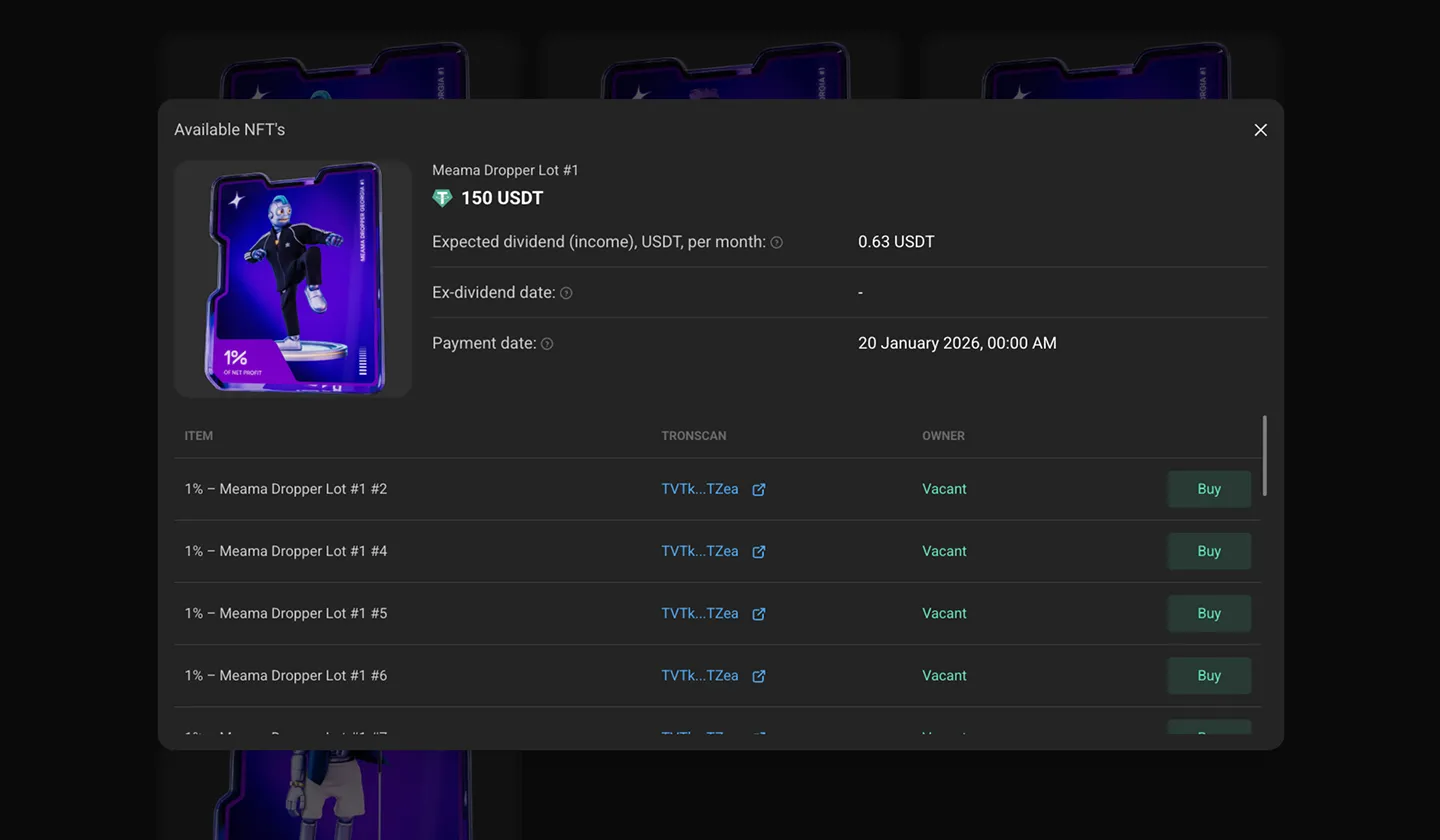Open info icon beside Ex-dividend date
Screen dimensions: 1440x840
(566, 293)
